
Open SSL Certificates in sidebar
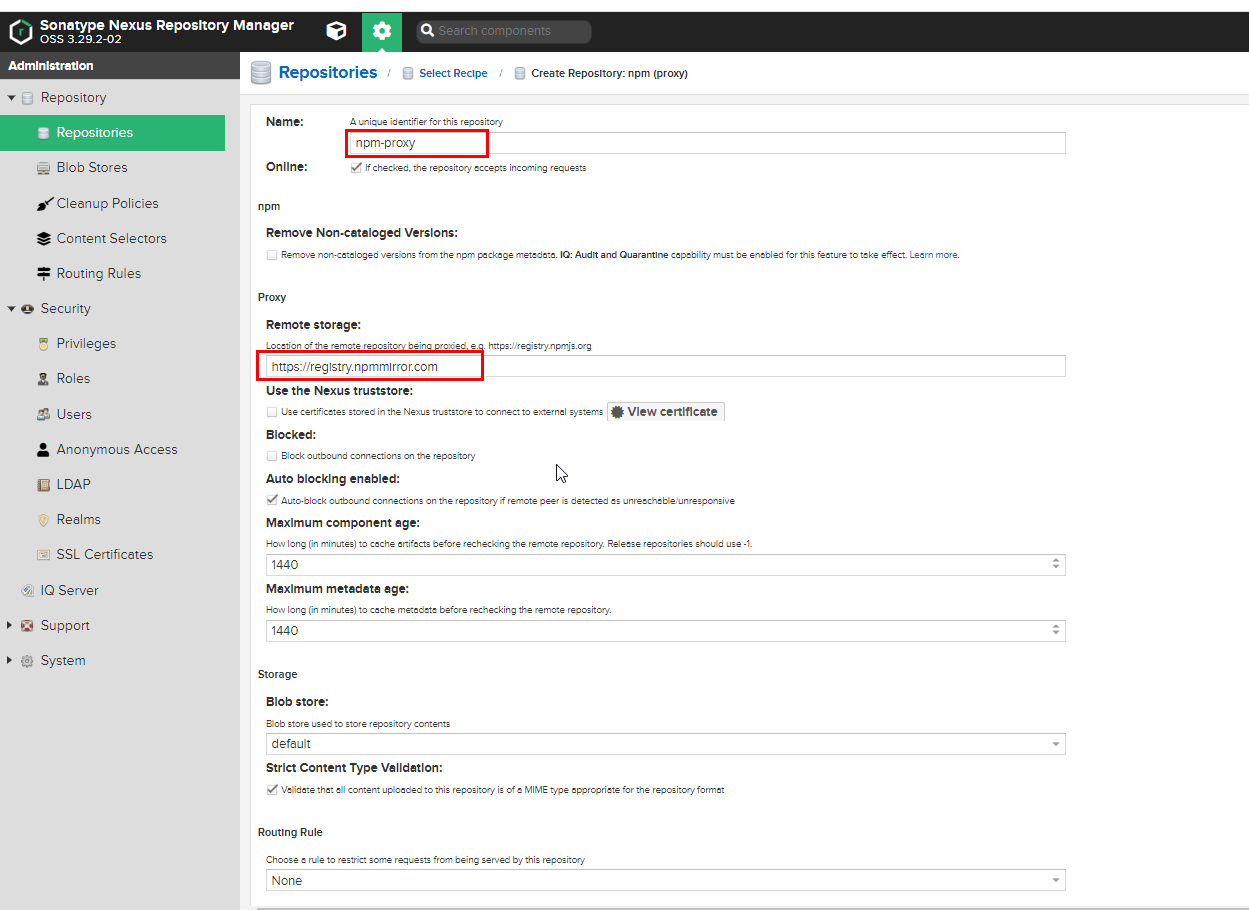coord(105,555)
